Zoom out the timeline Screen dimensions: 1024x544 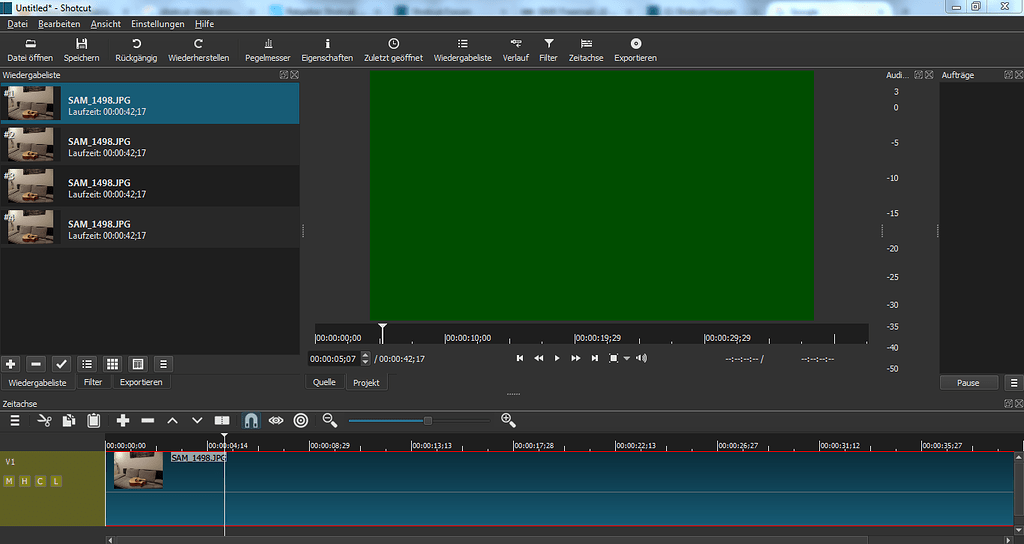click(x=330, y=421)
